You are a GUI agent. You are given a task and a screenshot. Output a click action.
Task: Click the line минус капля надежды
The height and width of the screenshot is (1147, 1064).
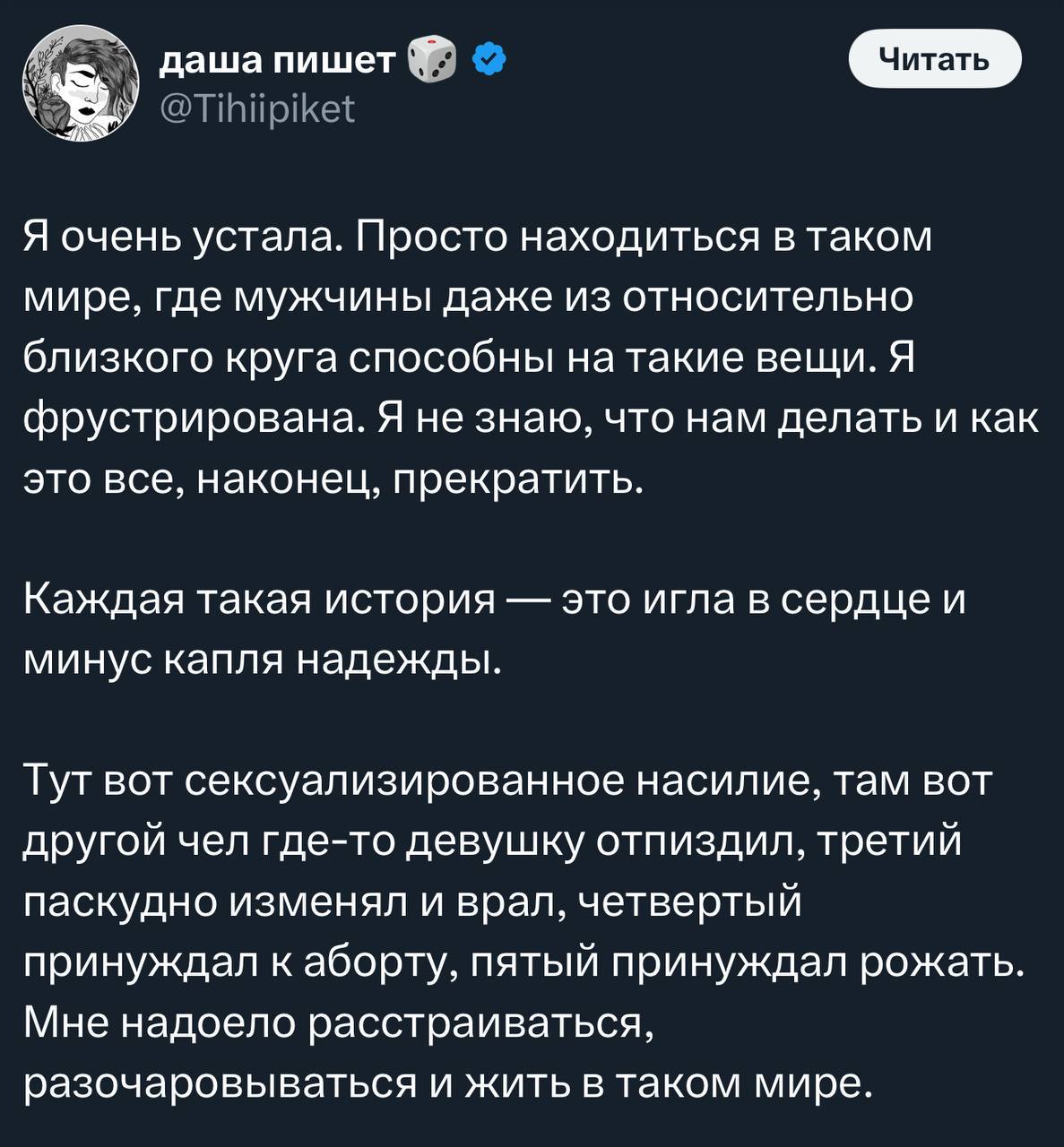[257, 660]
